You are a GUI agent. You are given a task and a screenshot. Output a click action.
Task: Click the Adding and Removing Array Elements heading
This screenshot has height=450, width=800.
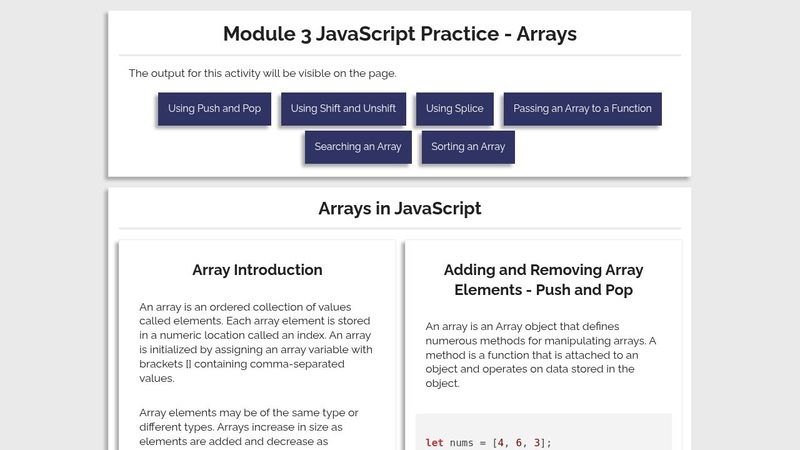543,280
